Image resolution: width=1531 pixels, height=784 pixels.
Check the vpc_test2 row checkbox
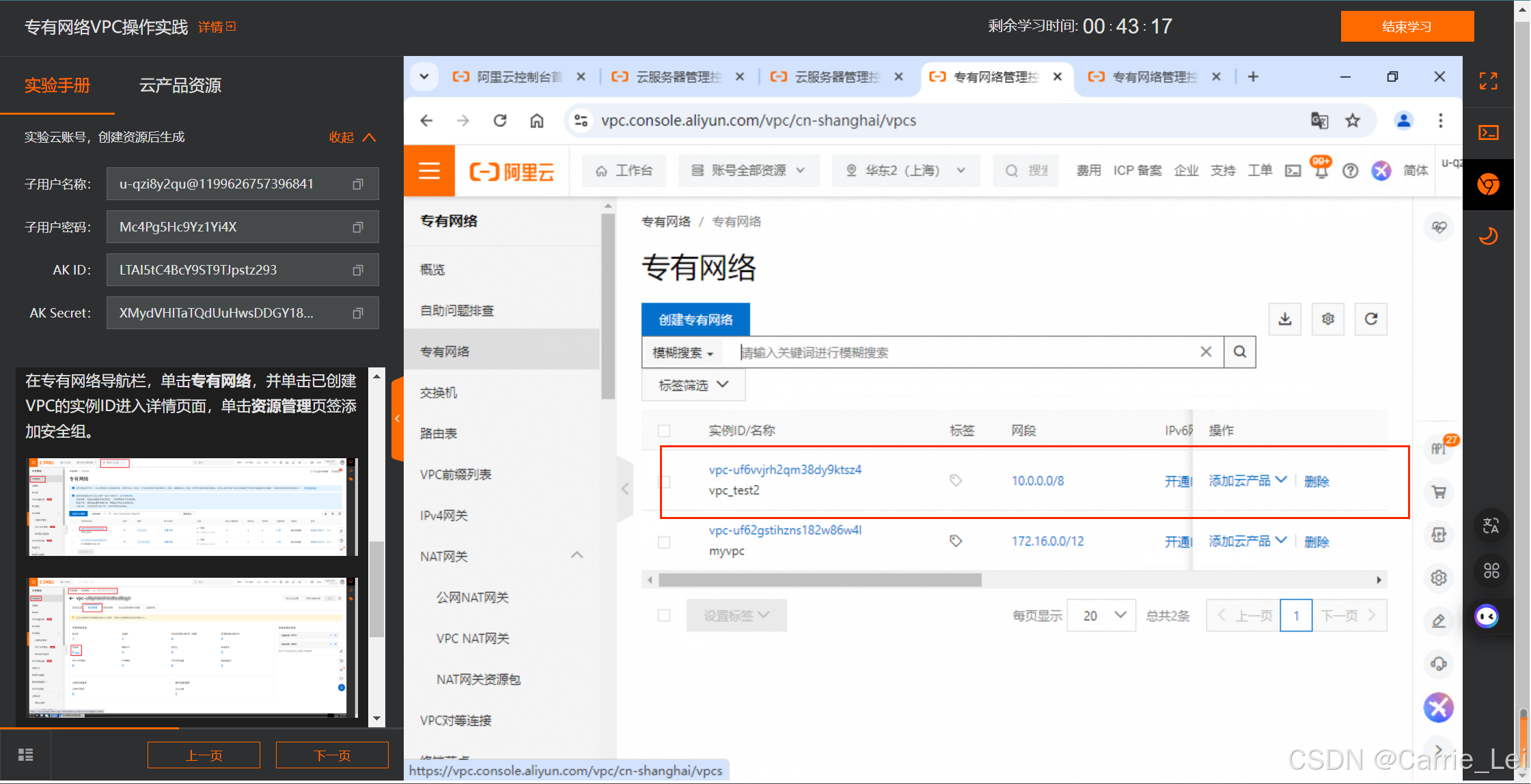(663, 481)
